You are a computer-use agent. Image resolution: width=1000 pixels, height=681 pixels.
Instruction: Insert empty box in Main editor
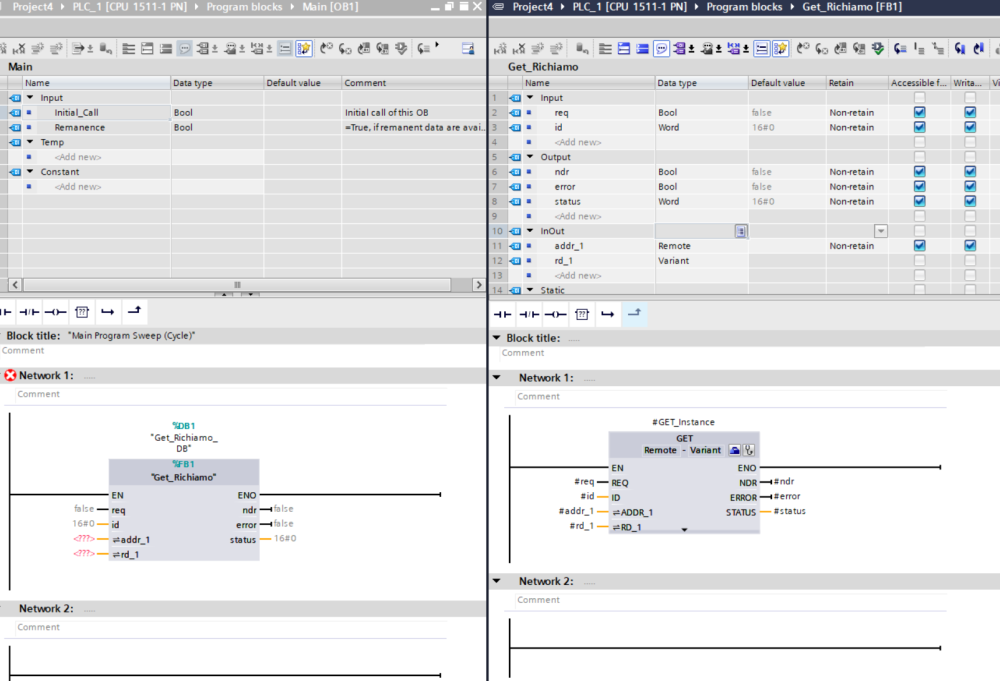(82, 313)
